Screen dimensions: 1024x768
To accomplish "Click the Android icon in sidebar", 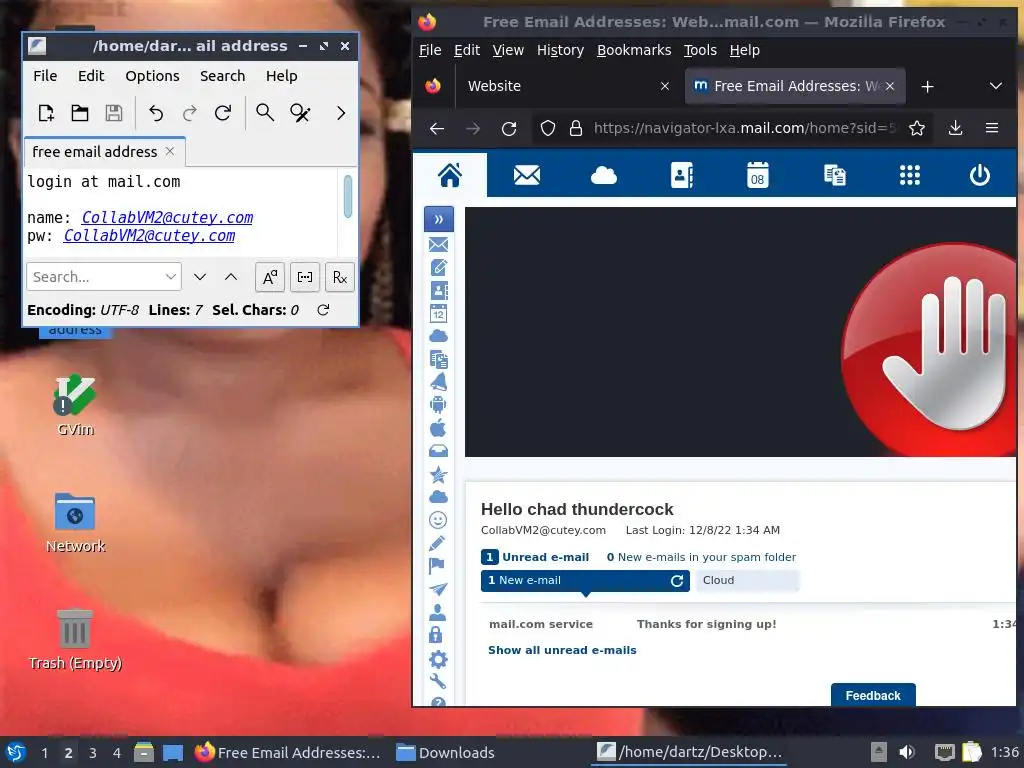I will (x=438, y=405).
